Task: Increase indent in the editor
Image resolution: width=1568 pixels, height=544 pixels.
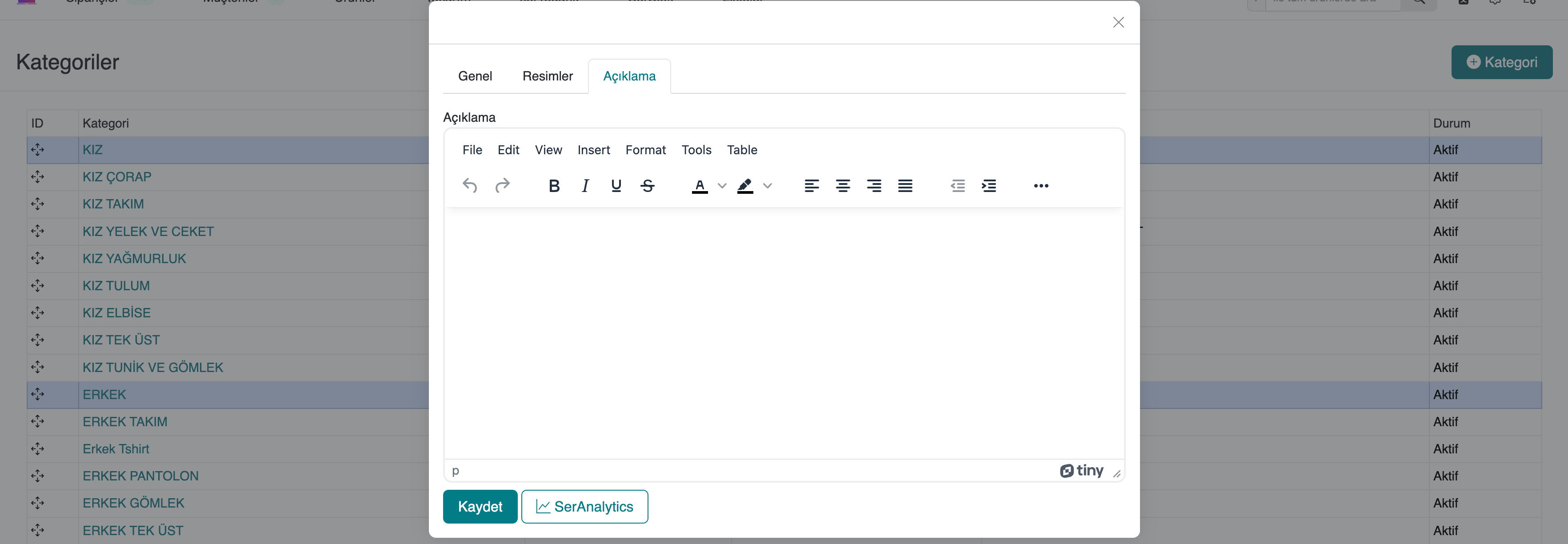Action: point(989,186)
